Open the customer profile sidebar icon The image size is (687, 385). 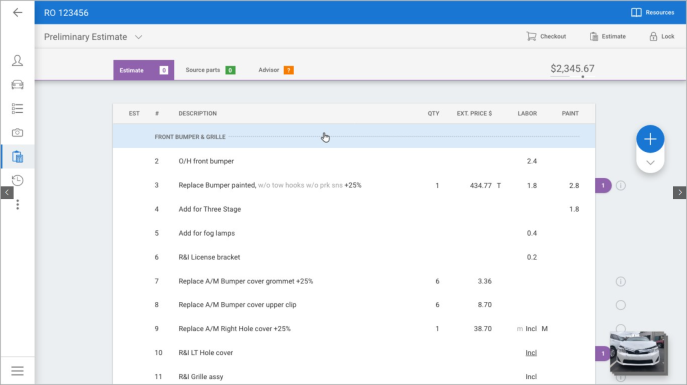(18, 60)
